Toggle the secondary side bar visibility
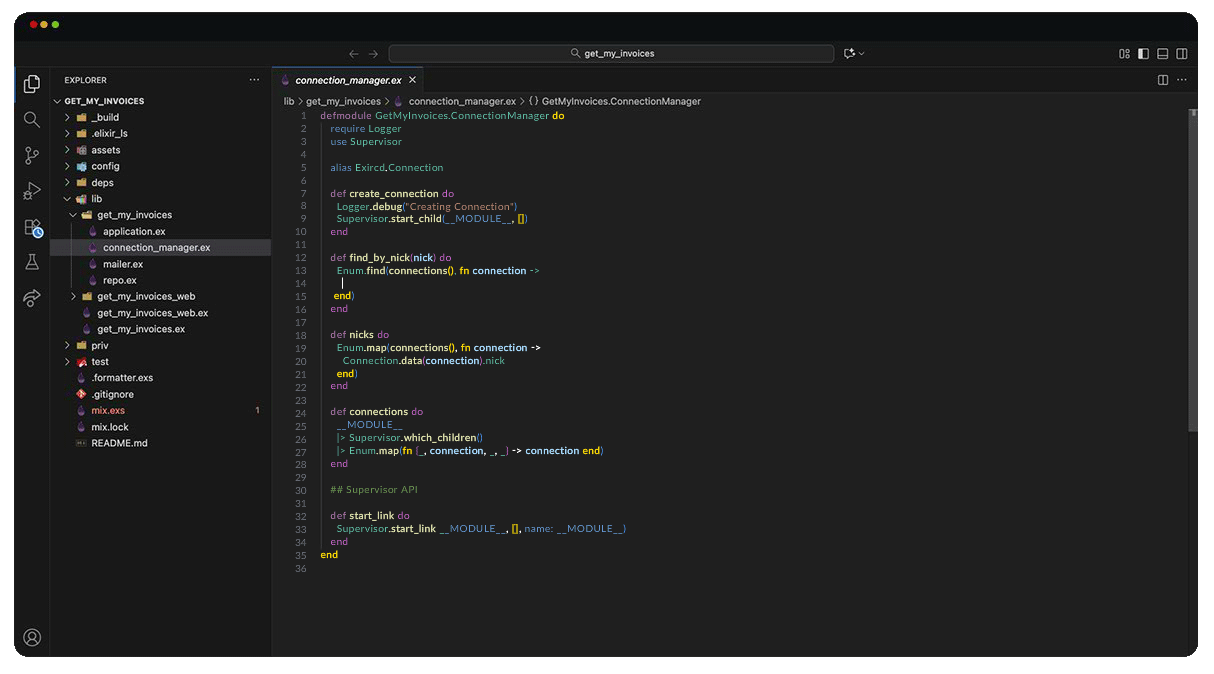Viewport: 1214px width, 674px height. click(x=1182, y=53)
